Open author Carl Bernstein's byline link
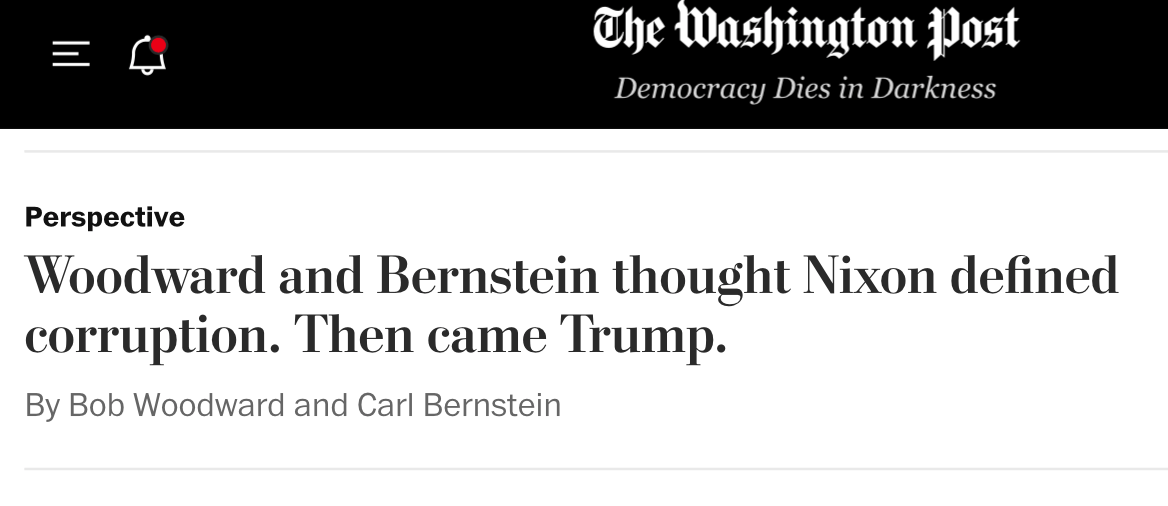 point(459,405)
